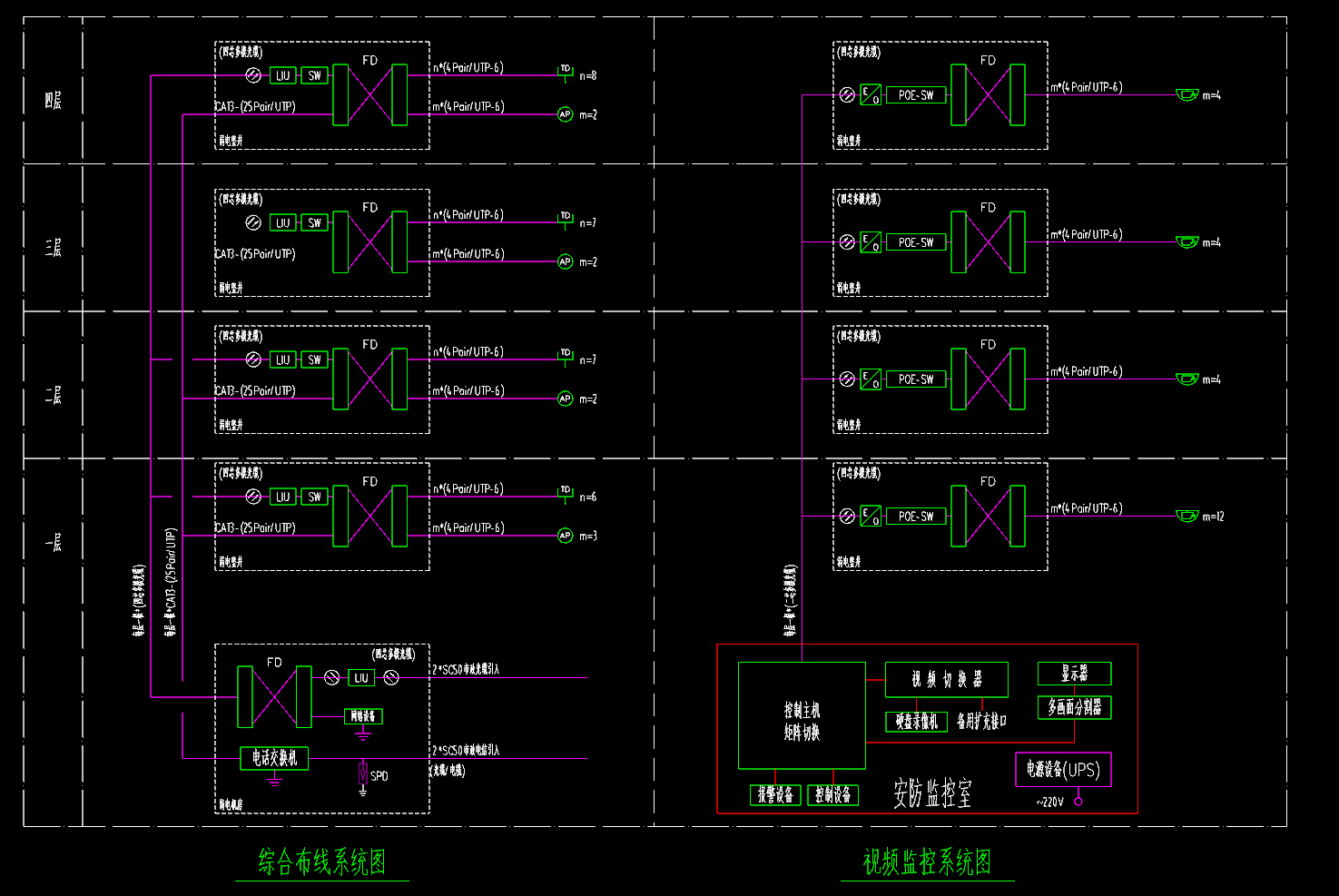The width and height of the screenshot is (1339, 896).
Task: Click the 综合布线系统图 title text
Action: [322, 862]
